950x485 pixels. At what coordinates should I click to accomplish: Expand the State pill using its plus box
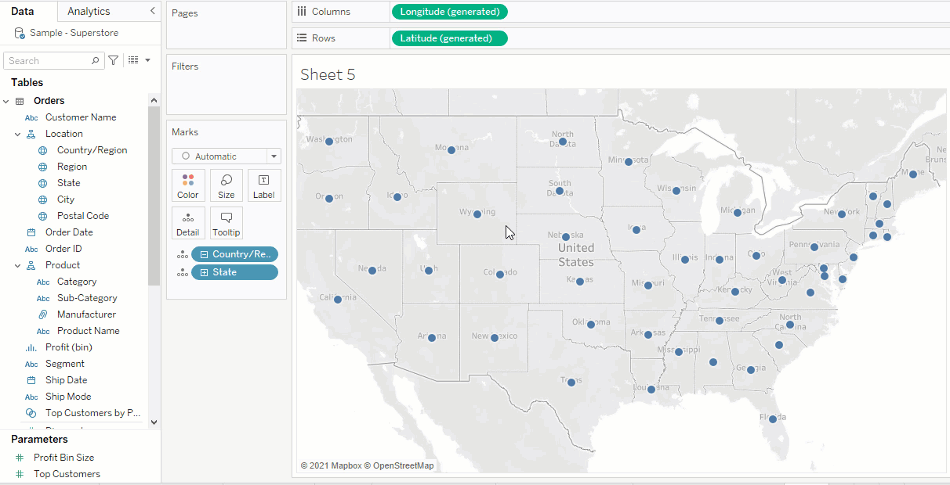coord(204,272)
